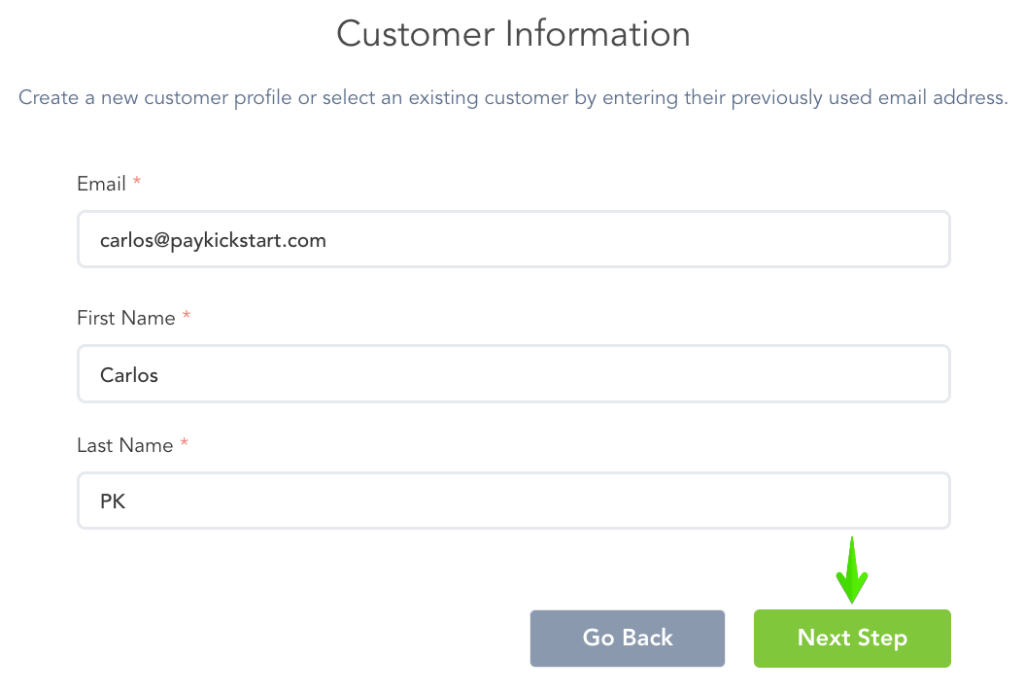Click the entered name Carlos
Viewport: 1024px width, 692px height.
tap(129, 376)
